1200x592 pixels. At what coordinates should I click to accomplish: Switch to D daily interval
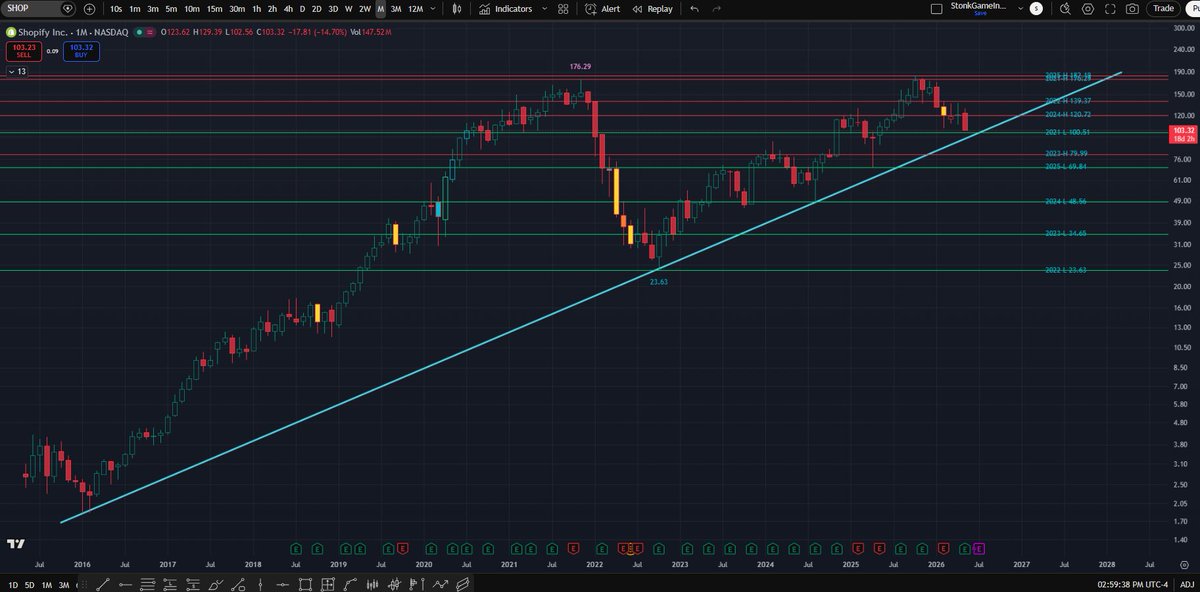pos(302,8)
